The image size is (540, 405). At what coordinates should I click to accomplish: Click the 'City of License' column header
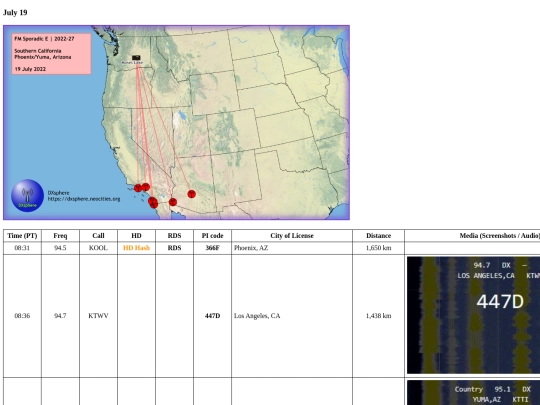point(292,236)
